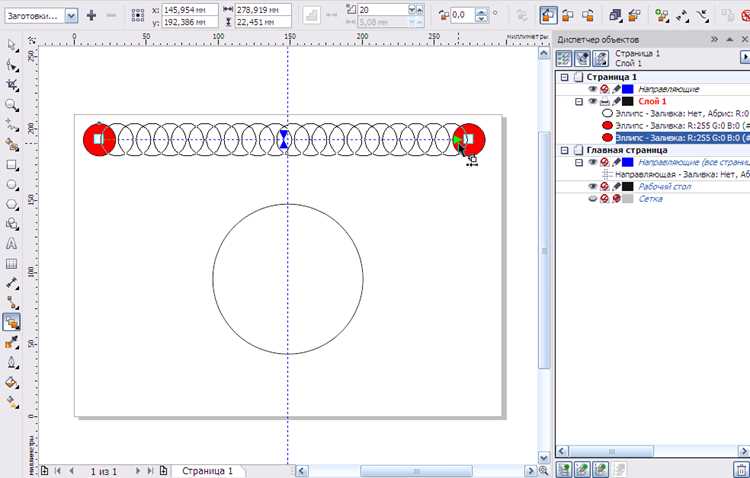This screenshot has width=750, height=478.
Task: Select the Table tool
Action: [11, 264]
